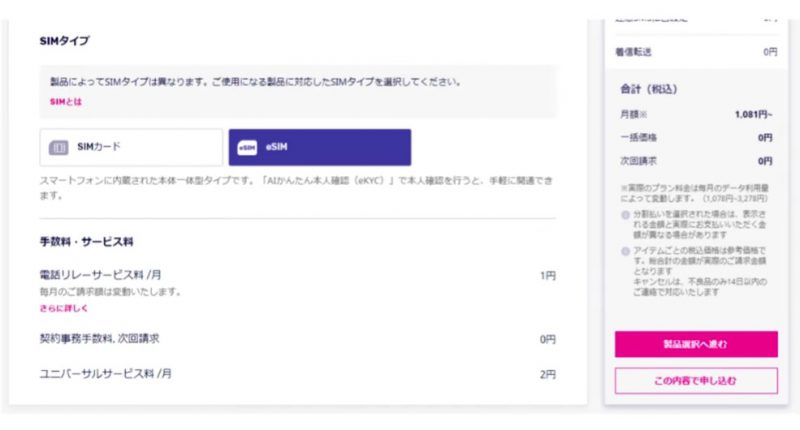Click the 手数料・サービス料 heading
This screenshot has width=800, height=430.
[x=87, y=242]
